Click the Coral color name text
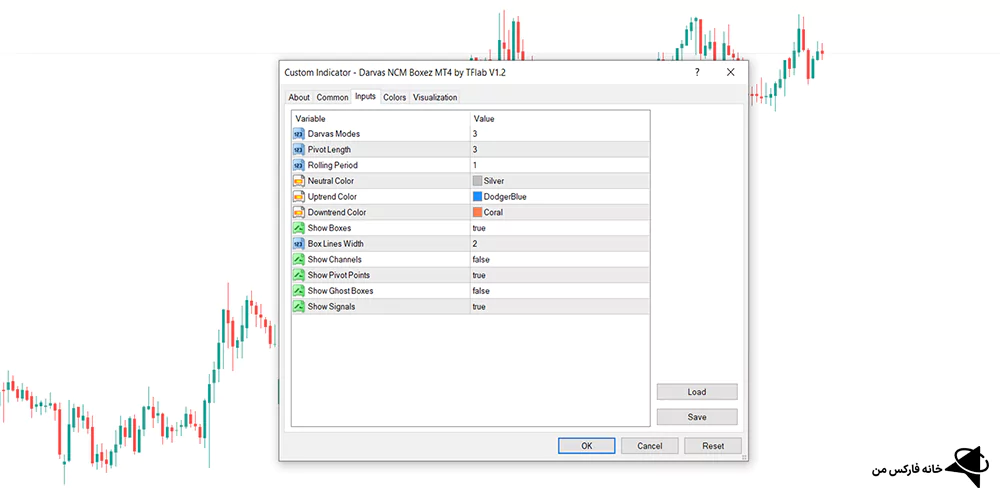This screenshot has width=1000, height=500. [x=494, y=212]
